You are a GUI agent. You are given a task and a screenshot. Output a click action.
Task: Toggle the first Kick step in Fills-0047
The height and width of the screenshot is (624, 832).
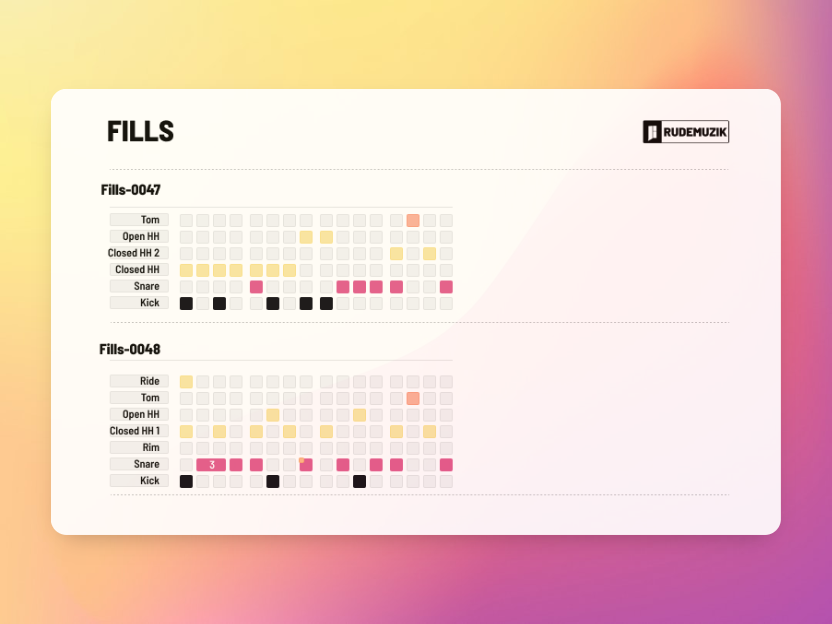tap(186, 303)
